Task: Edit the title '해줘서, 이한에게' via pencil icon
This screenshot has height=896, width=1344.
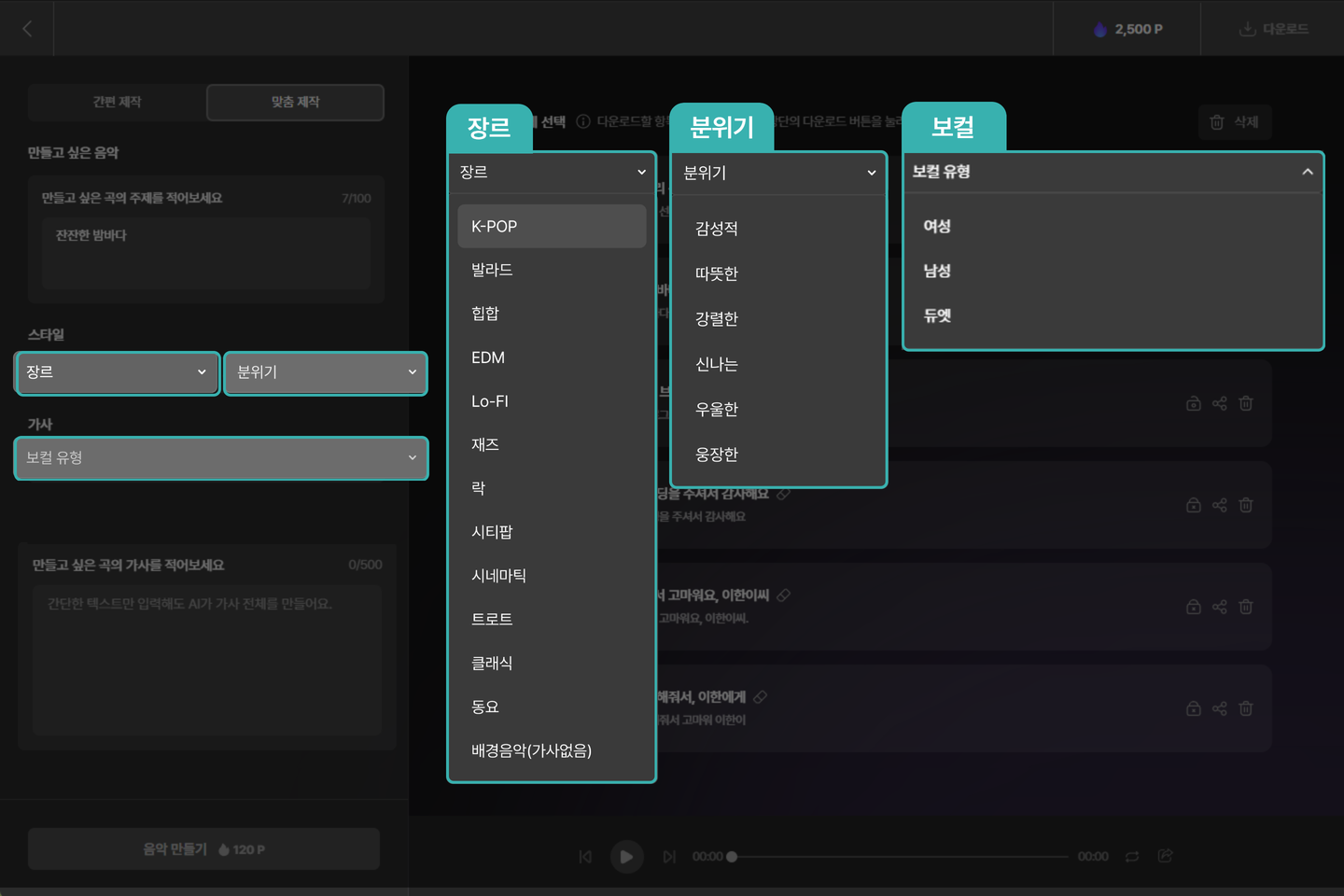Action: pos(761,697)
